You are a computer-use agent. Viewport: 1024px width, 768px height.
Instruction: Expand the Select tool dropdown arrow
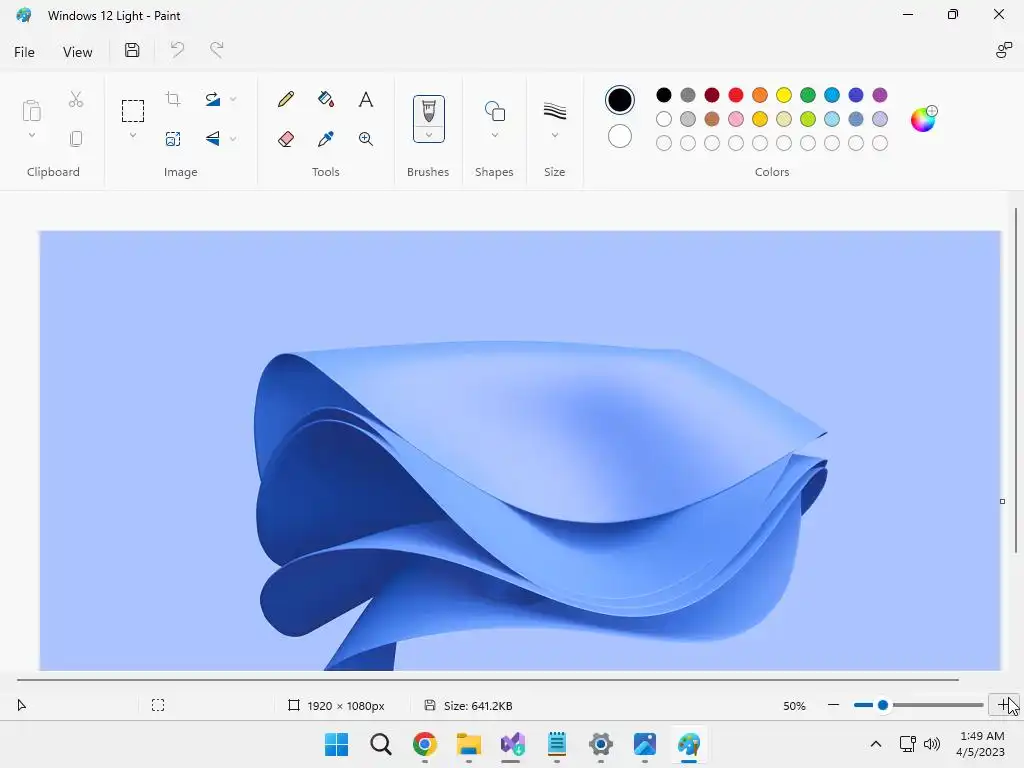(x=133, y=135)
